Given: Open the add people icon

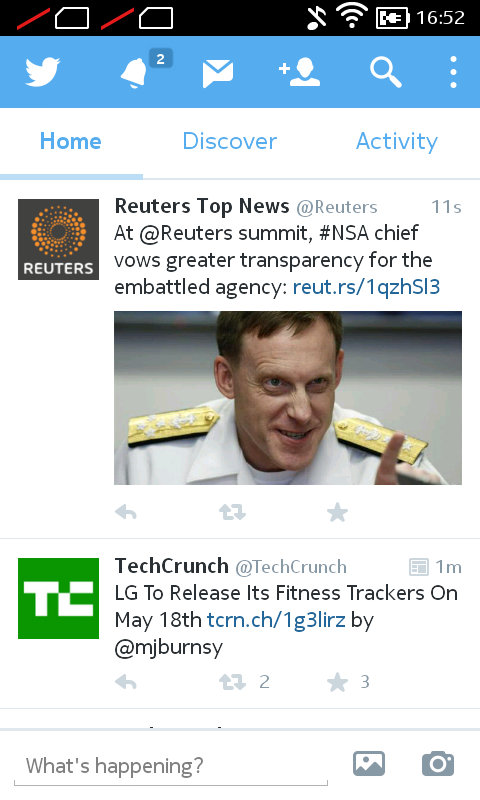Looking at the screenshot, I should (x=299, y=72).
